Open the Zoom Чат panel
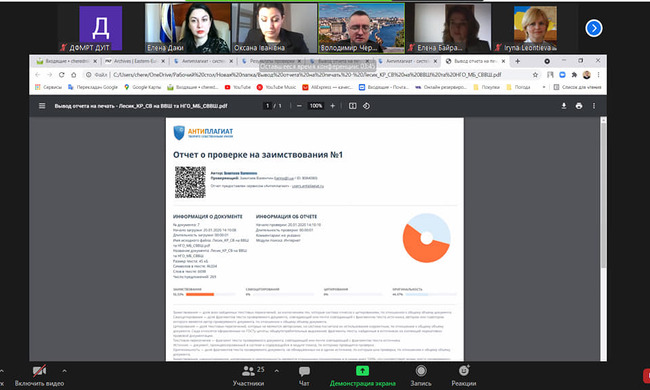 [x=304, y=375]
